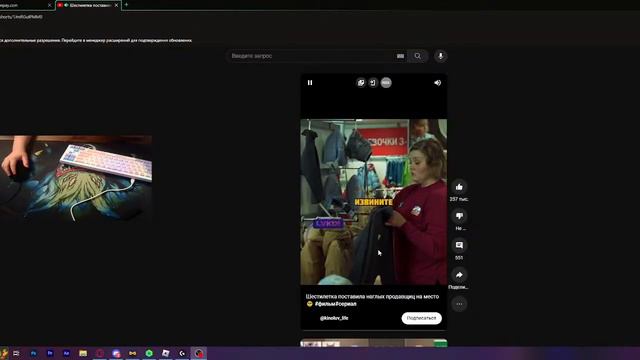
Task: Click the round gray overlay button
Action: pyautogui.click(x=386, y=83)
